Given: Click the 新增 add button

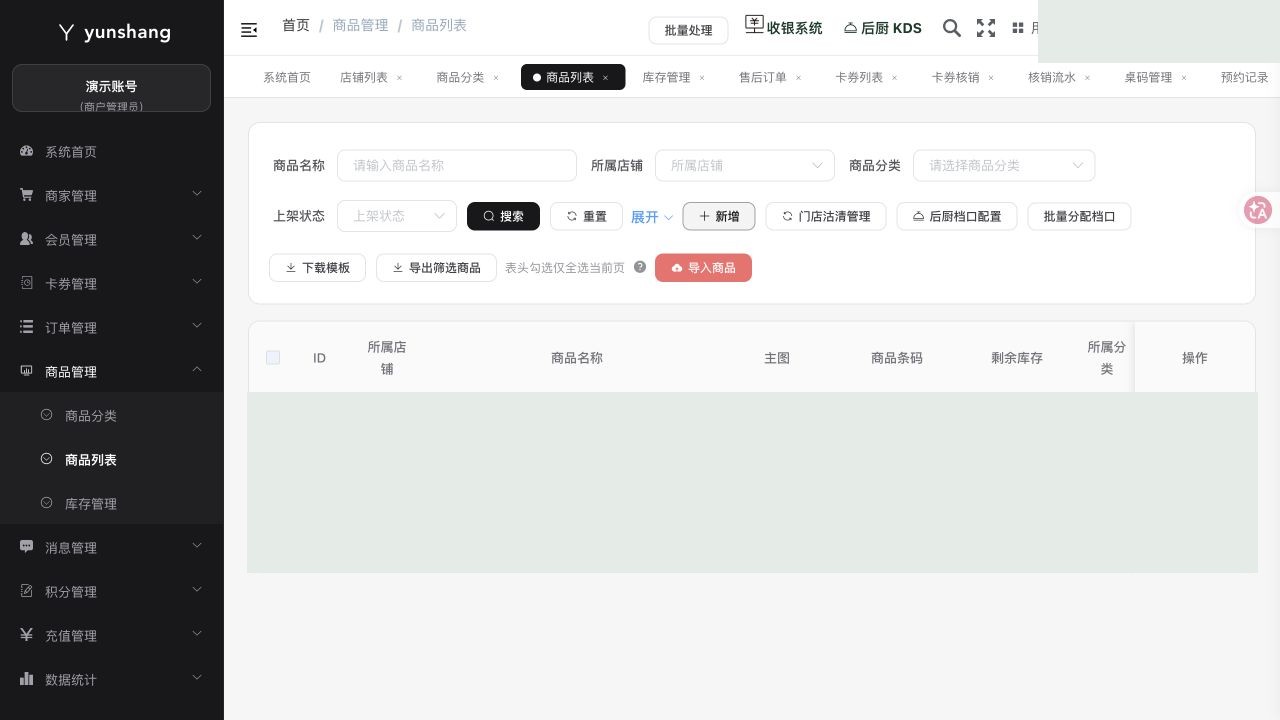Looking at the screenshot, I should pos(719,216).
